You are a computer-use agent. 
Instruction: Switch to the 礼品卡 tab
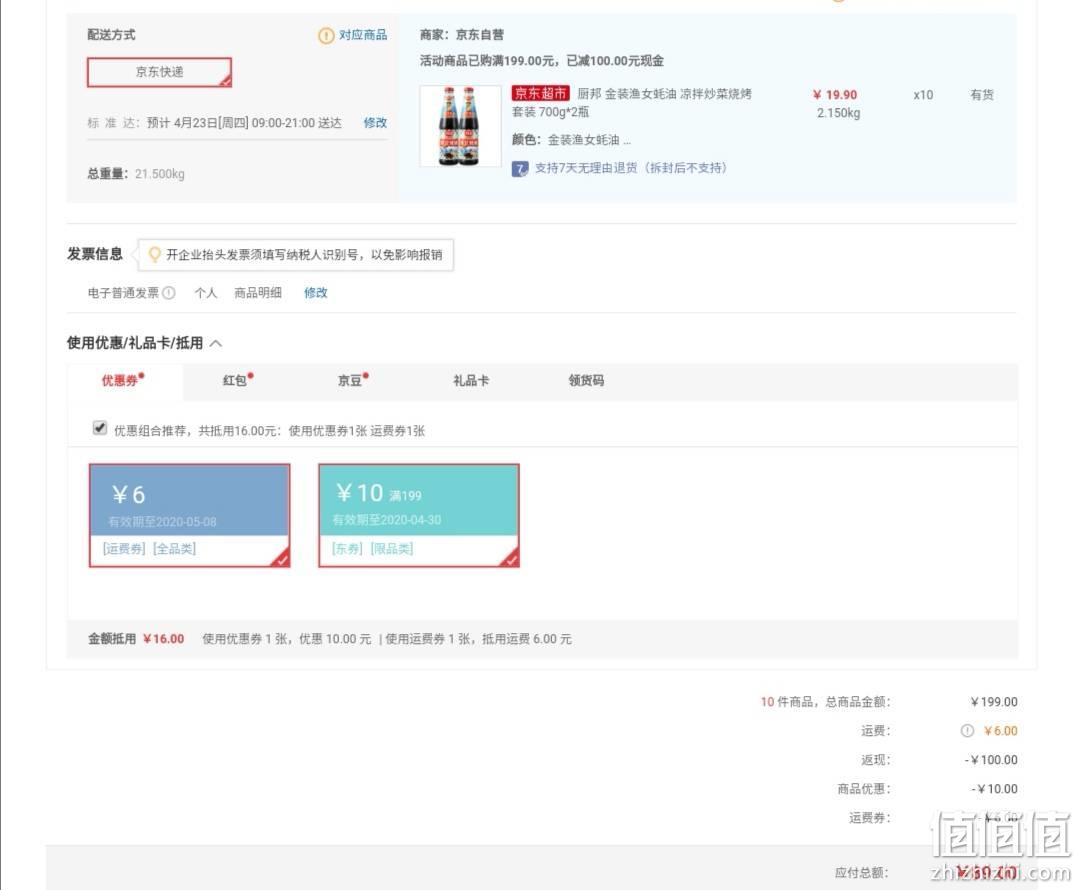[471, 381]
